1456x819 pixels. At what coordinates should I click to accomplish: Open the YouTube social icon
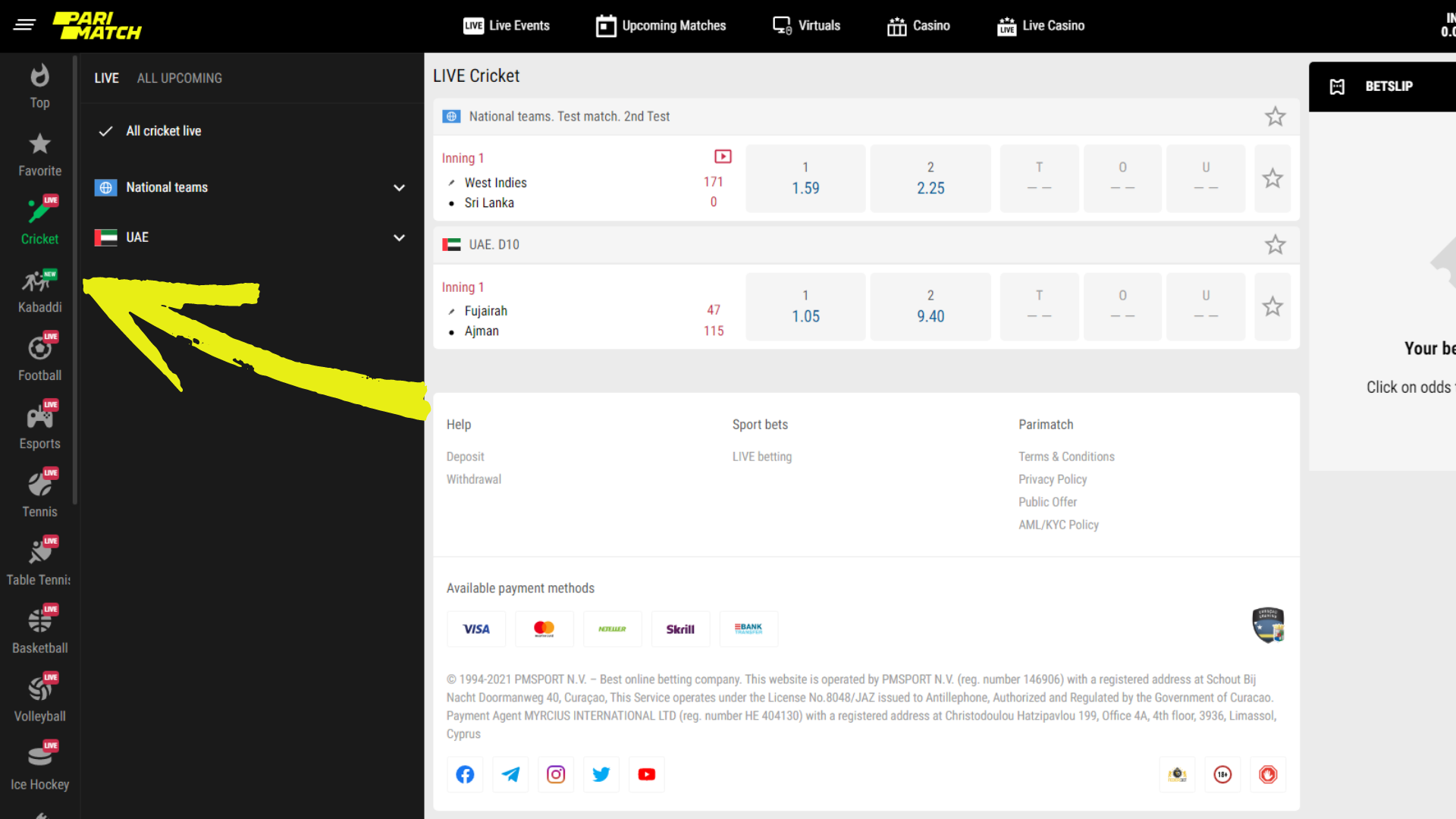coord(646,774)
